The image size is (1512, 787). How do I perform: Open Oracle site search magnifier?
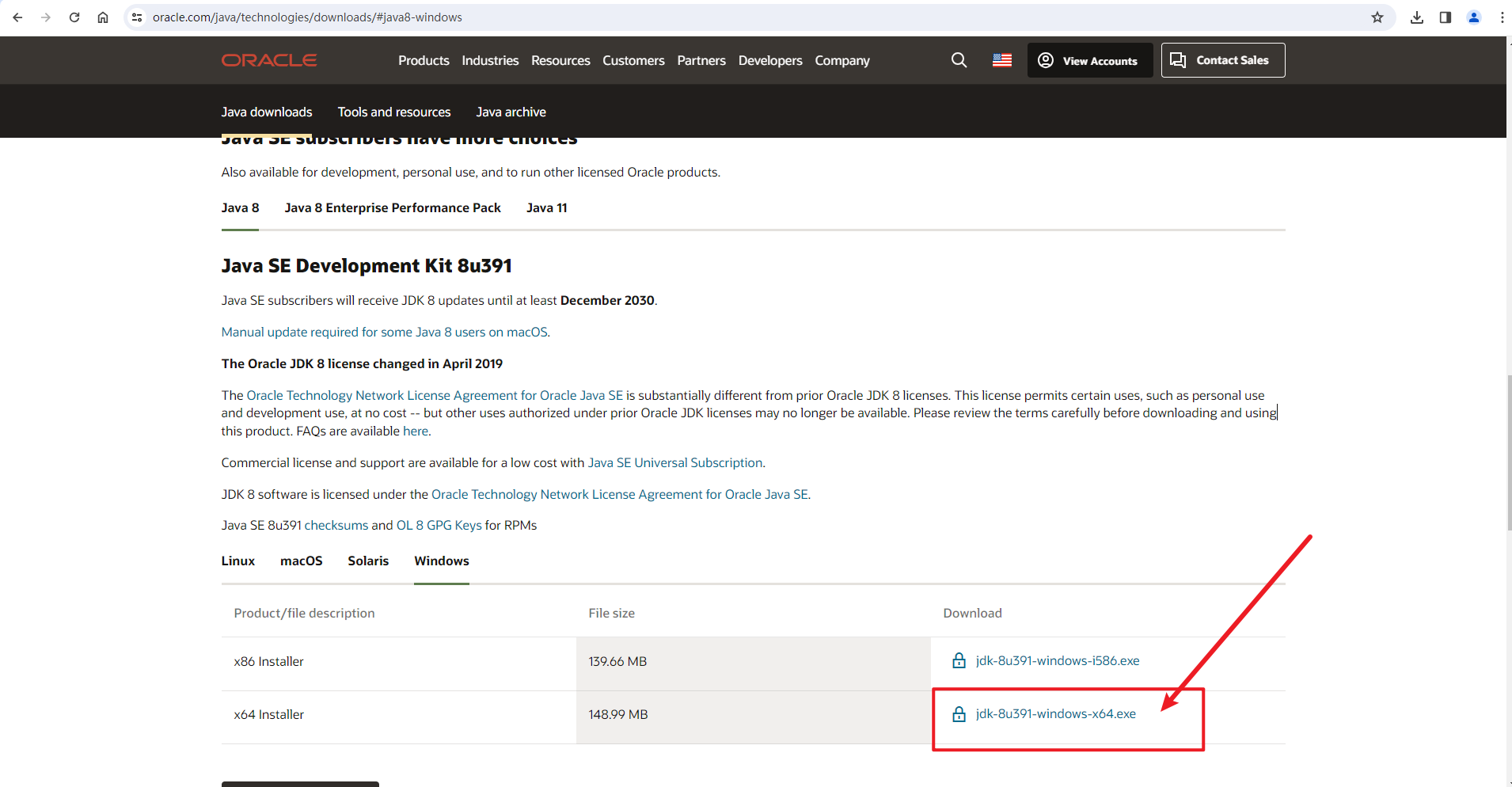point(959,60)
